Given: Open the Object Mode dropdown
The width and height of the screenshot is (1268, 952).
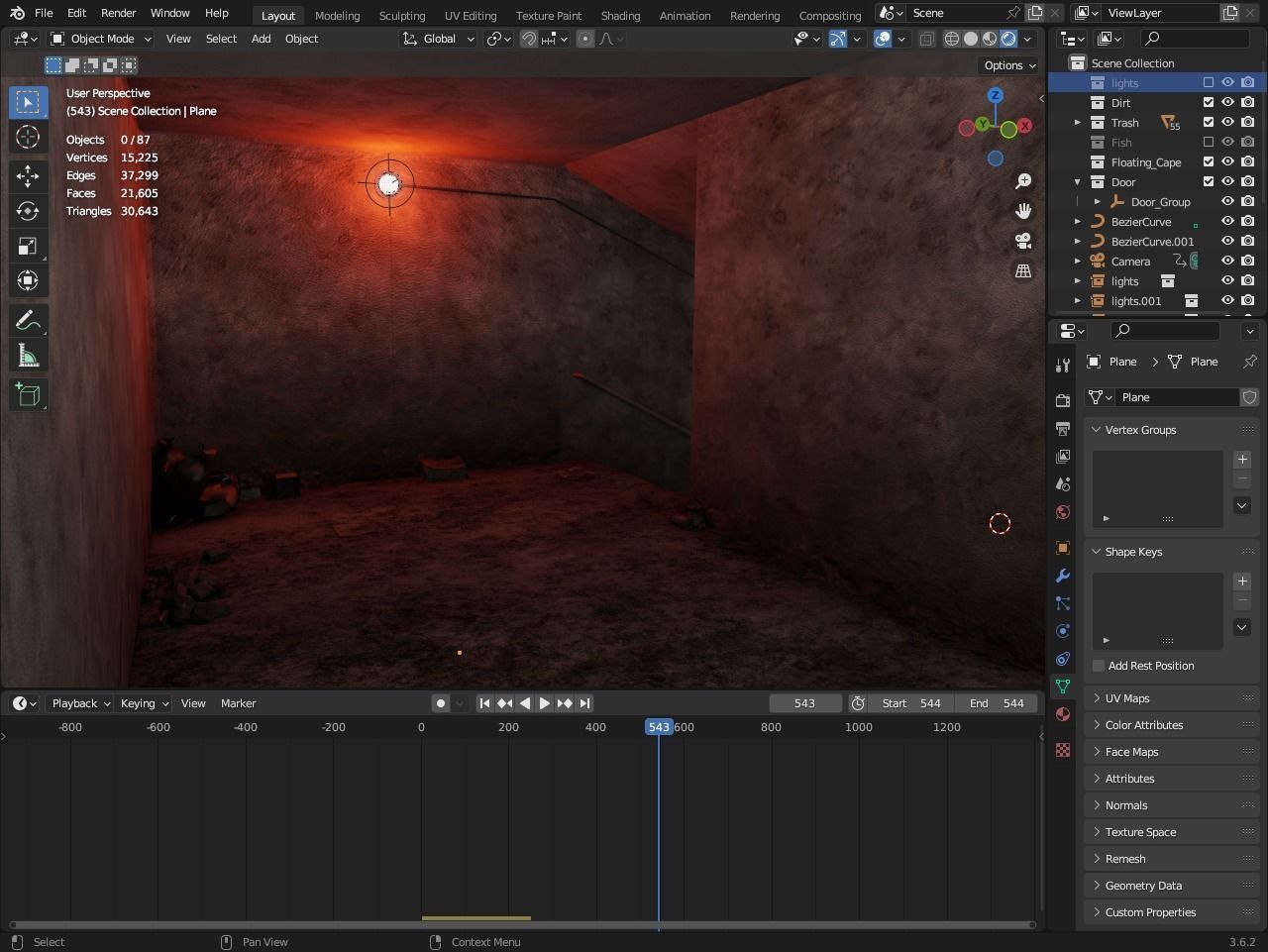Looking at the screenshot, I should coord(101,39).
